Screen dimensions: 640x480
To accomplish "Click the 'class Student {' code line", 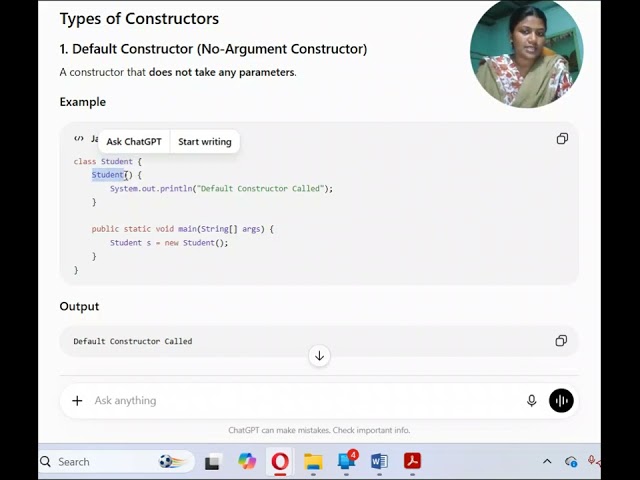I will 108,162.
